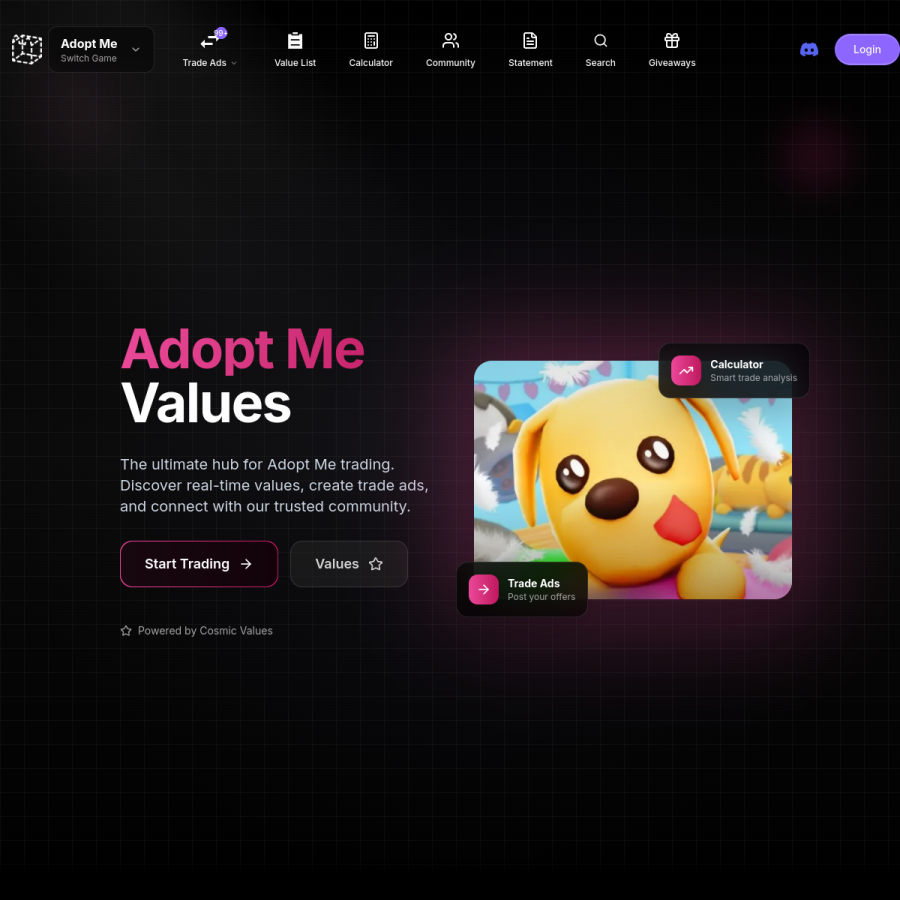Image resolution: width=900 pixels, height=900 pixels.
Task: Open the Value List menu item
Action: pyautogui.click(x=295, y=63)
